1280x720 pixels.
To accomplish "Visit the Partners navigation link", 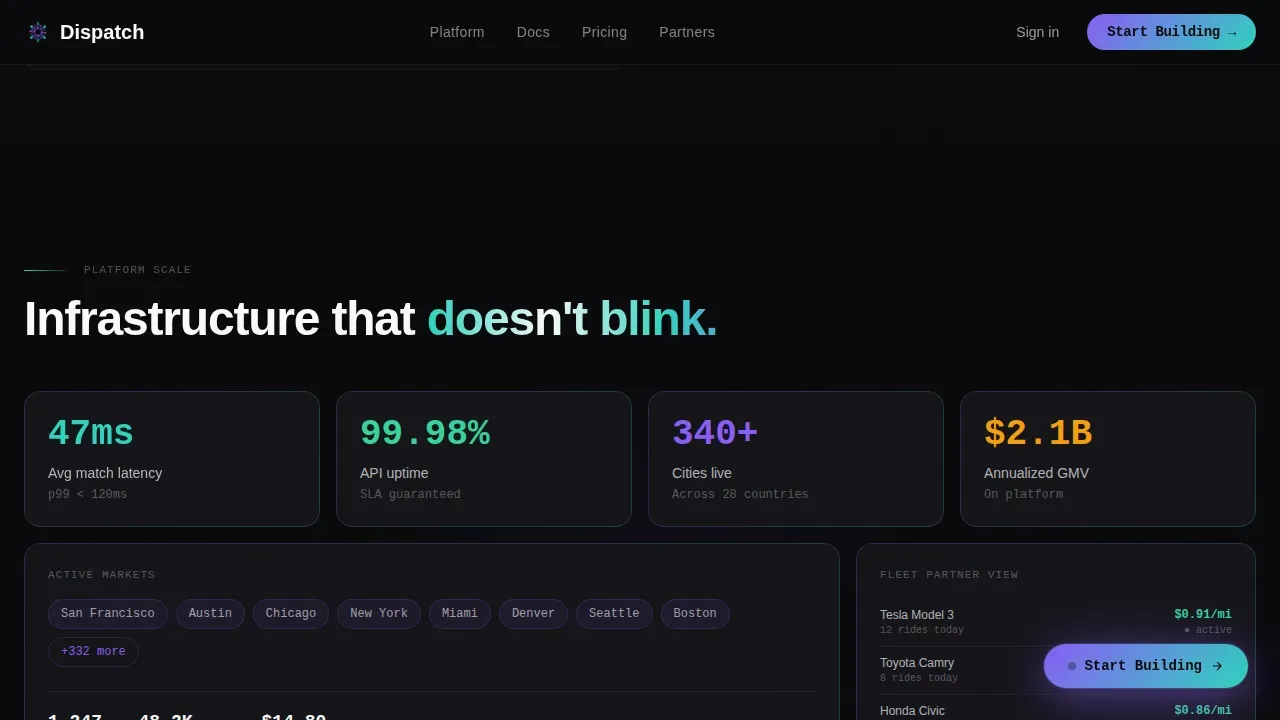I will (x=687, y=32).
